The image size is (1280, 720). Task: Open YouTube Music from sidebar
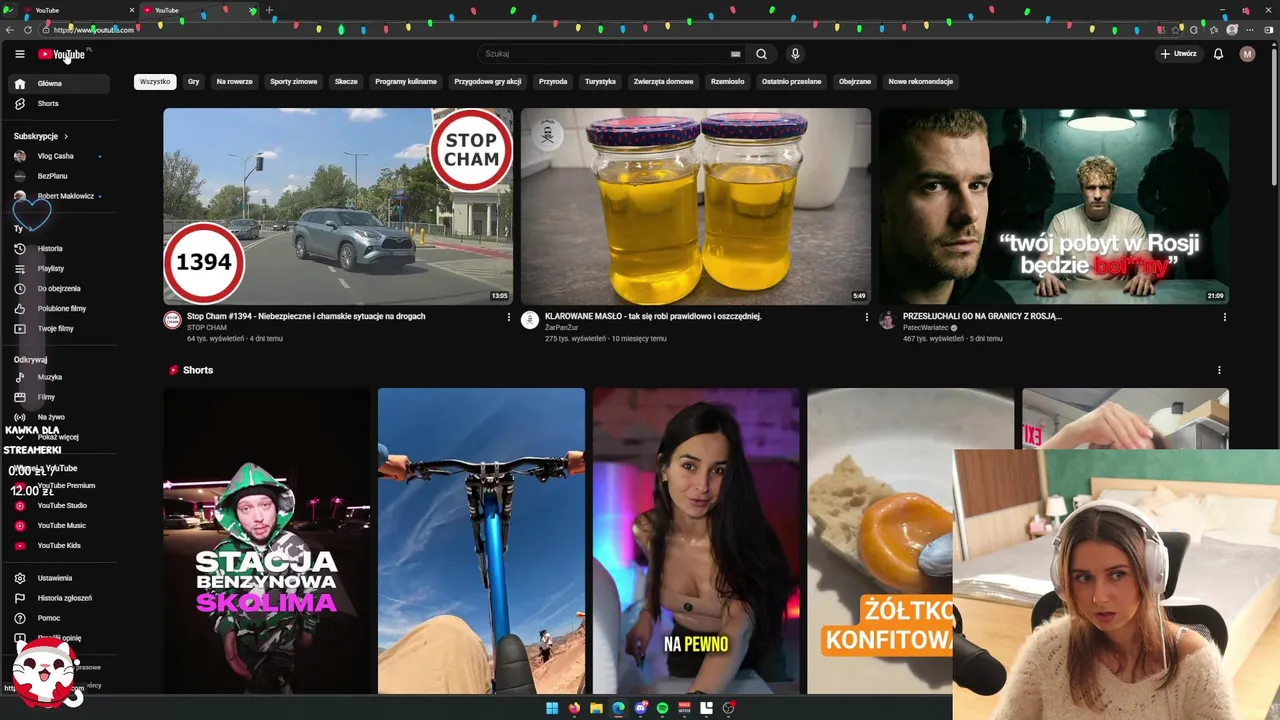pos(58,525)
